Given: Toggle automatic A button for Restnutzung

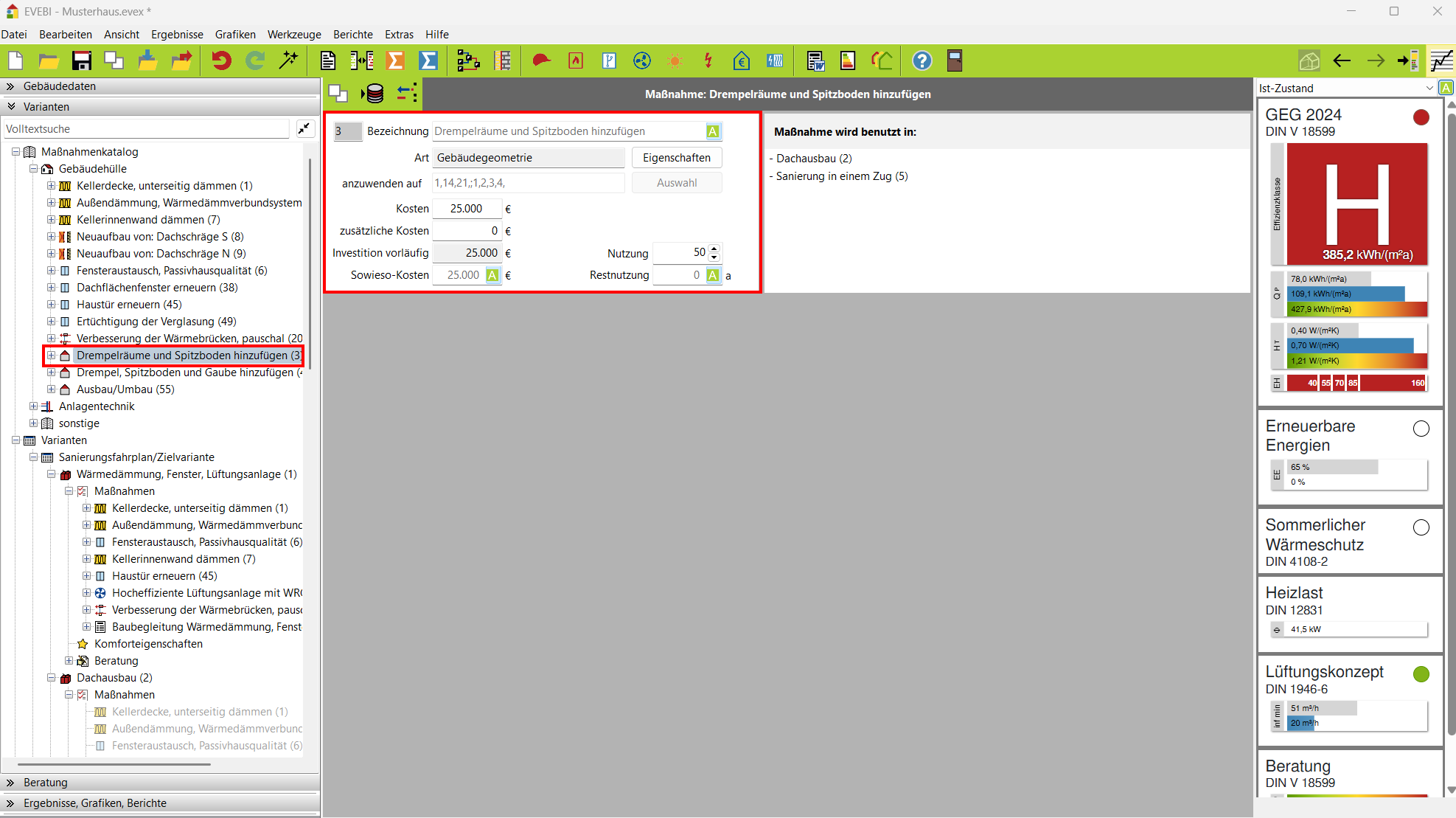Looking at the screenshot, I should [712, 275].
